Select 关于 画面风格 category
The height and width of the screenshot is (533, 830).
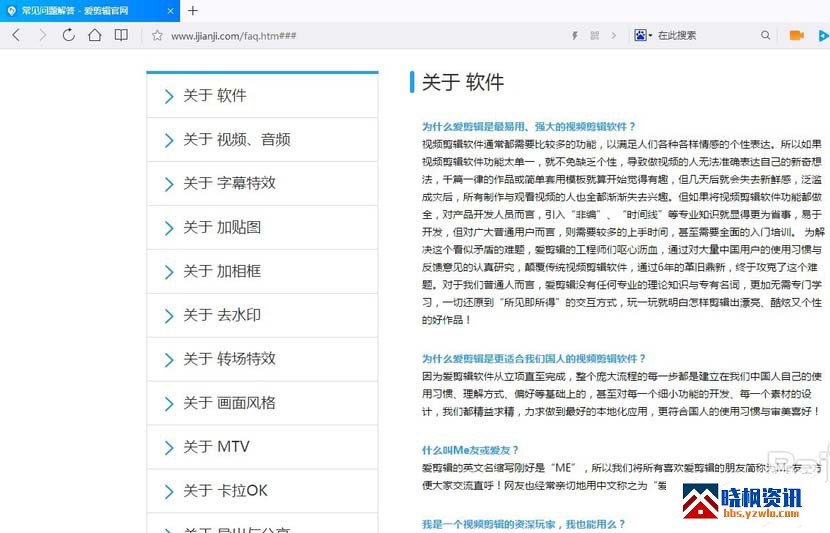pyautogui.click(x=262, y=403)
